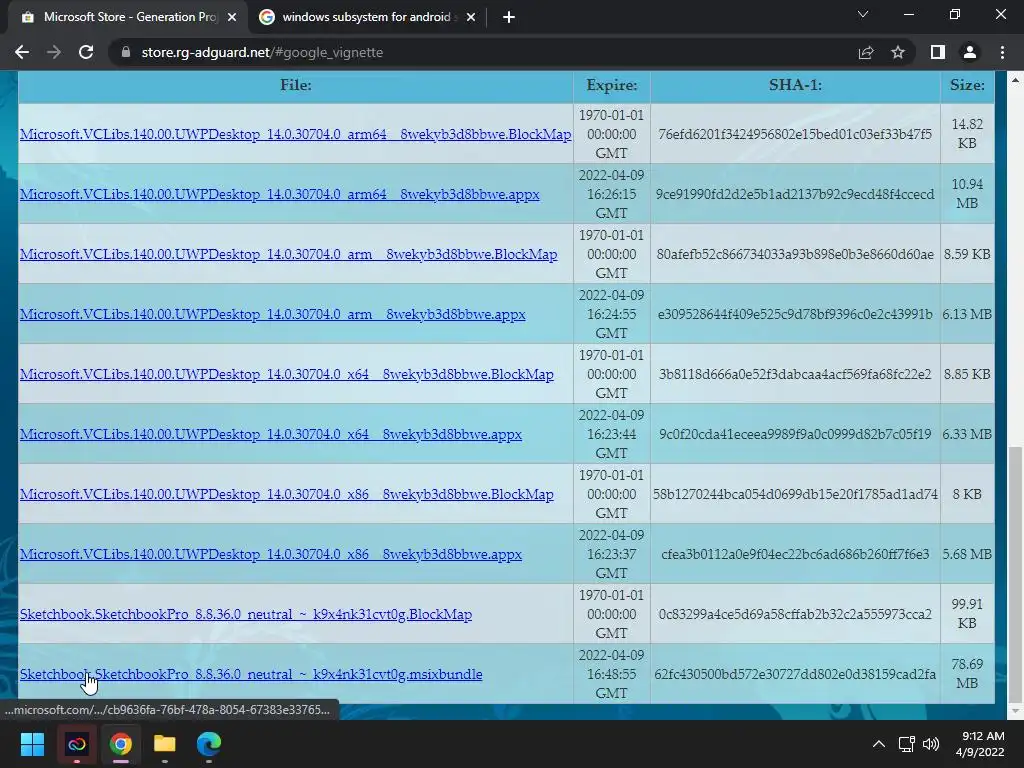Show hidden system tray icons

(x=879, y=744)
